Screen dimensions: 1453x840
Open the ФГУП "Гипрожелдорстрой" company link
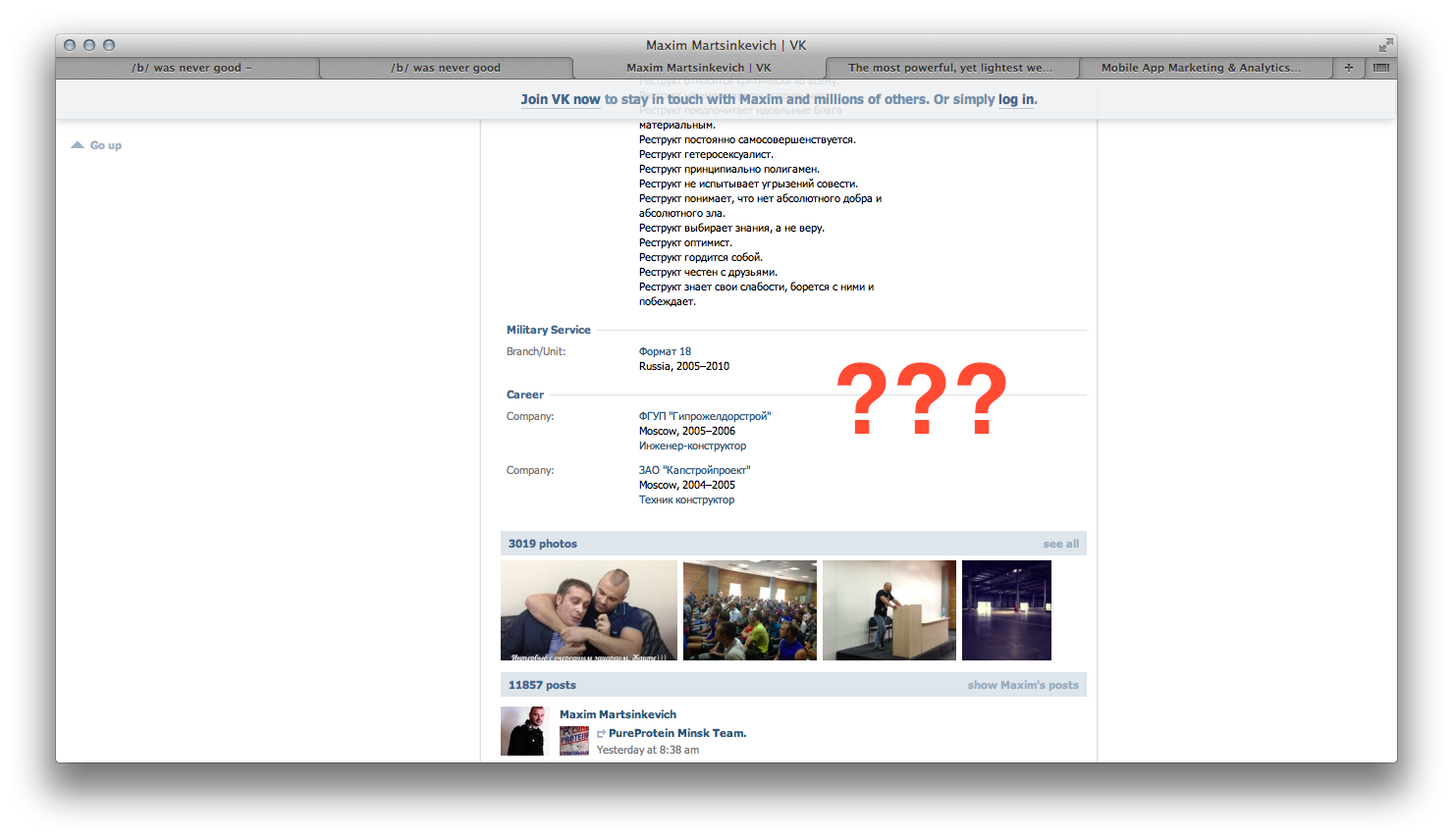click(x=705, y=416)
